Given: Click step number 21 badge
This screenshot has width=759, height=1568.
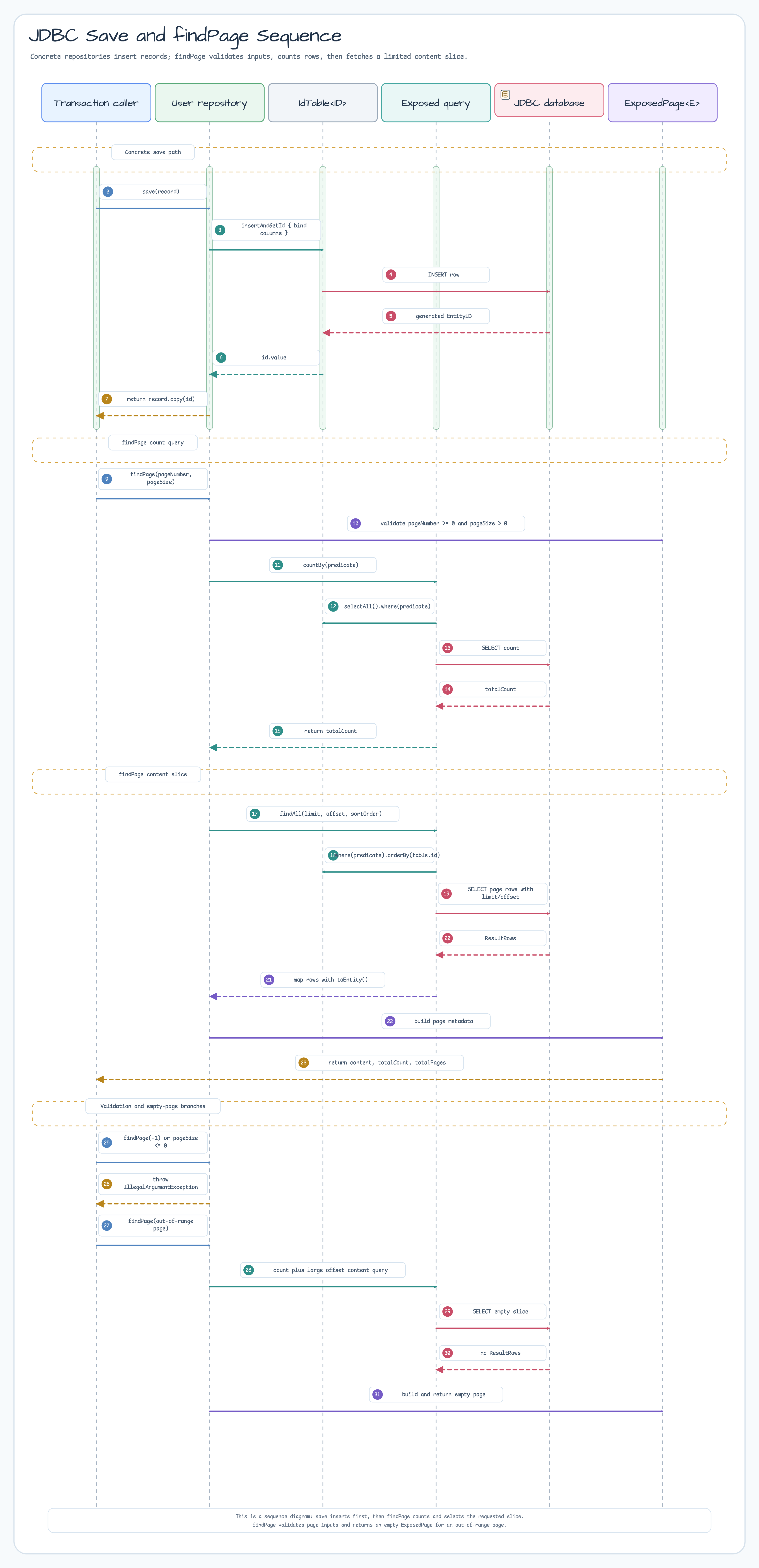Looking at the screenshot, I should [x=269, y=980].
